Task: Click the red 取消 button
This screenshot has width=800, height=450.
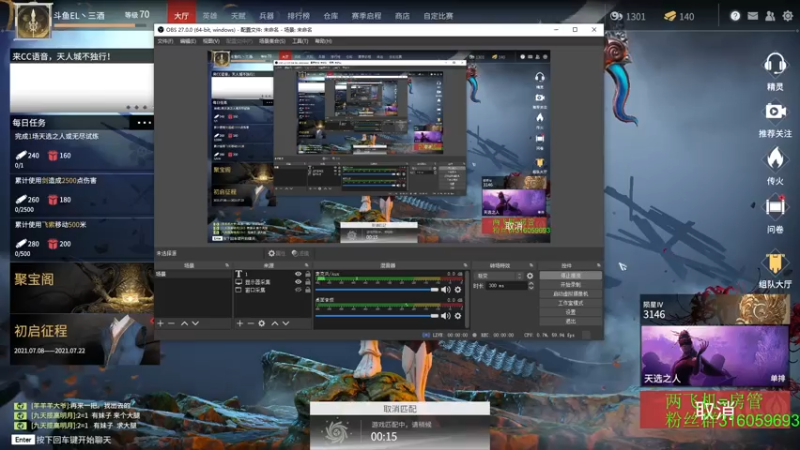Action: click(x=714, y=410)
